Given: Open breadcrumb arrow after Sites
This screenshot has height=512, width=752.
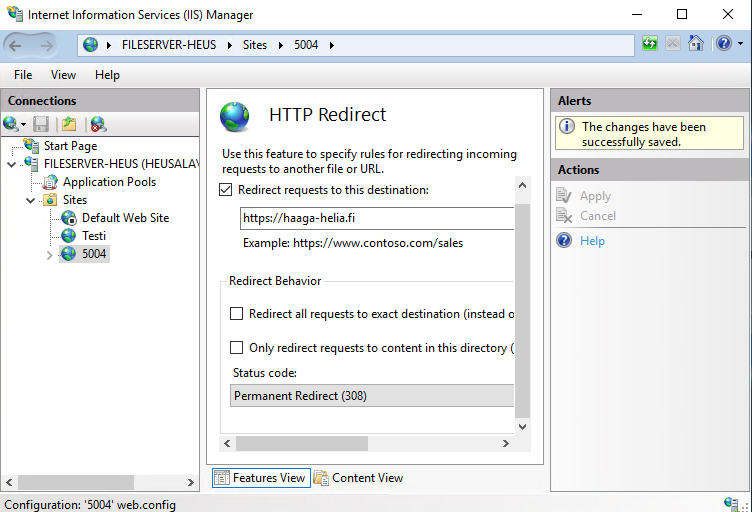Looking at the screenshot, I should (x=281, y=46).
